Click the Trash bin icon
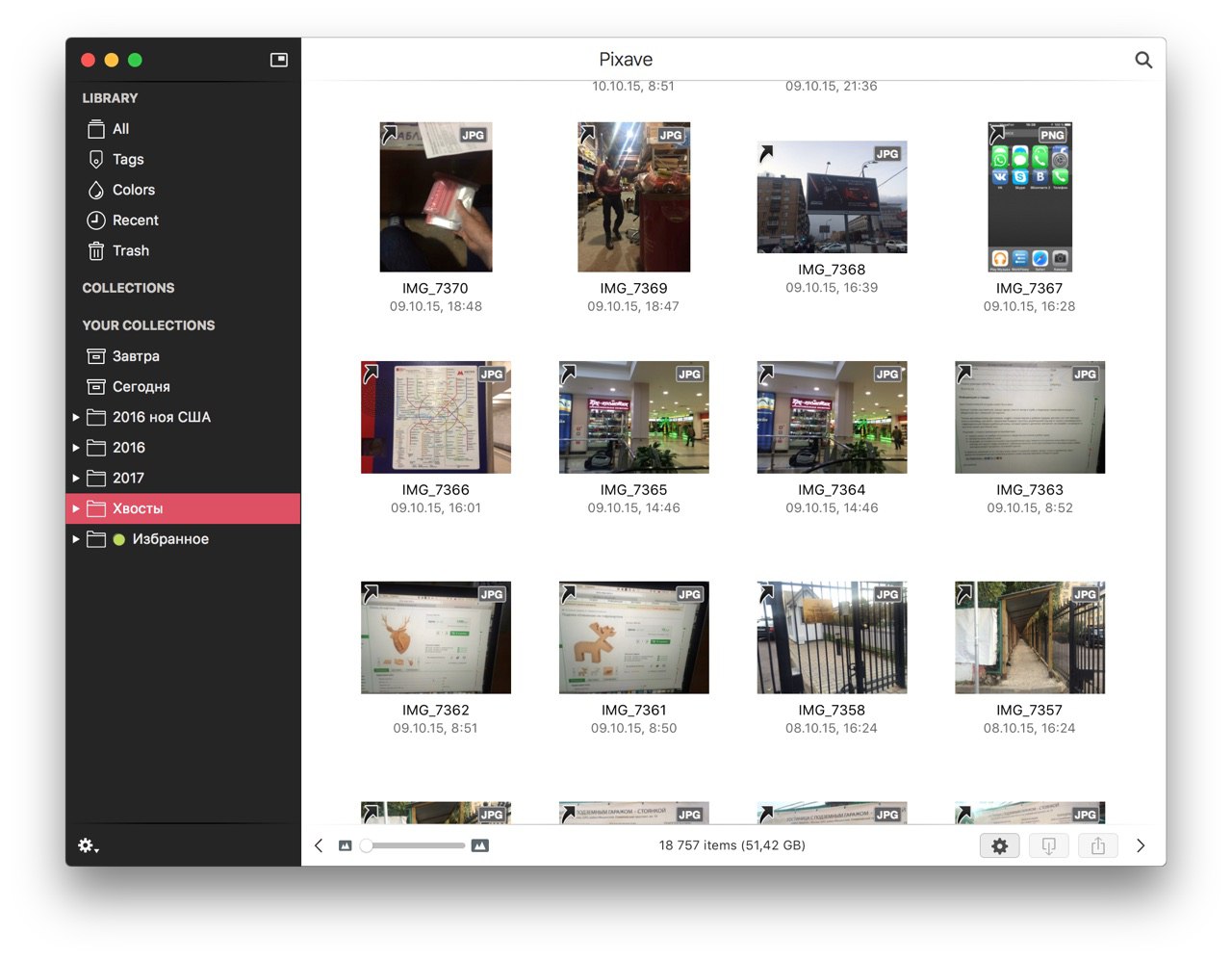The height and width of the screenshot is (960, 1232). [96, 251]
